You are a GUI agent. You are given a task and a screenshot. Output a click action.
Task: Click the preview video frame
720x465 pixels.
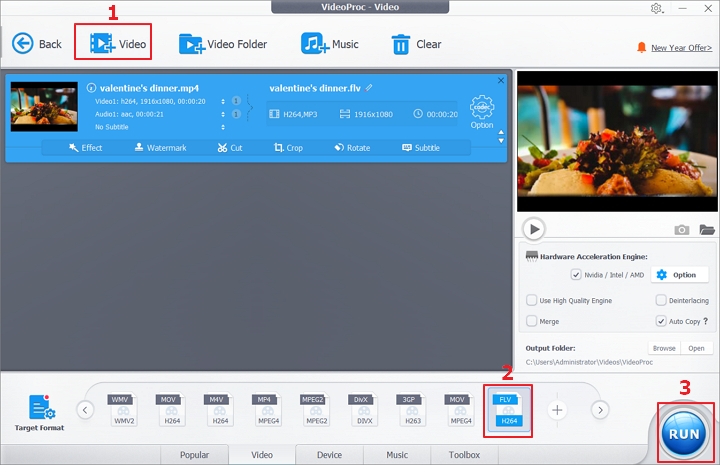click(617, 141)
